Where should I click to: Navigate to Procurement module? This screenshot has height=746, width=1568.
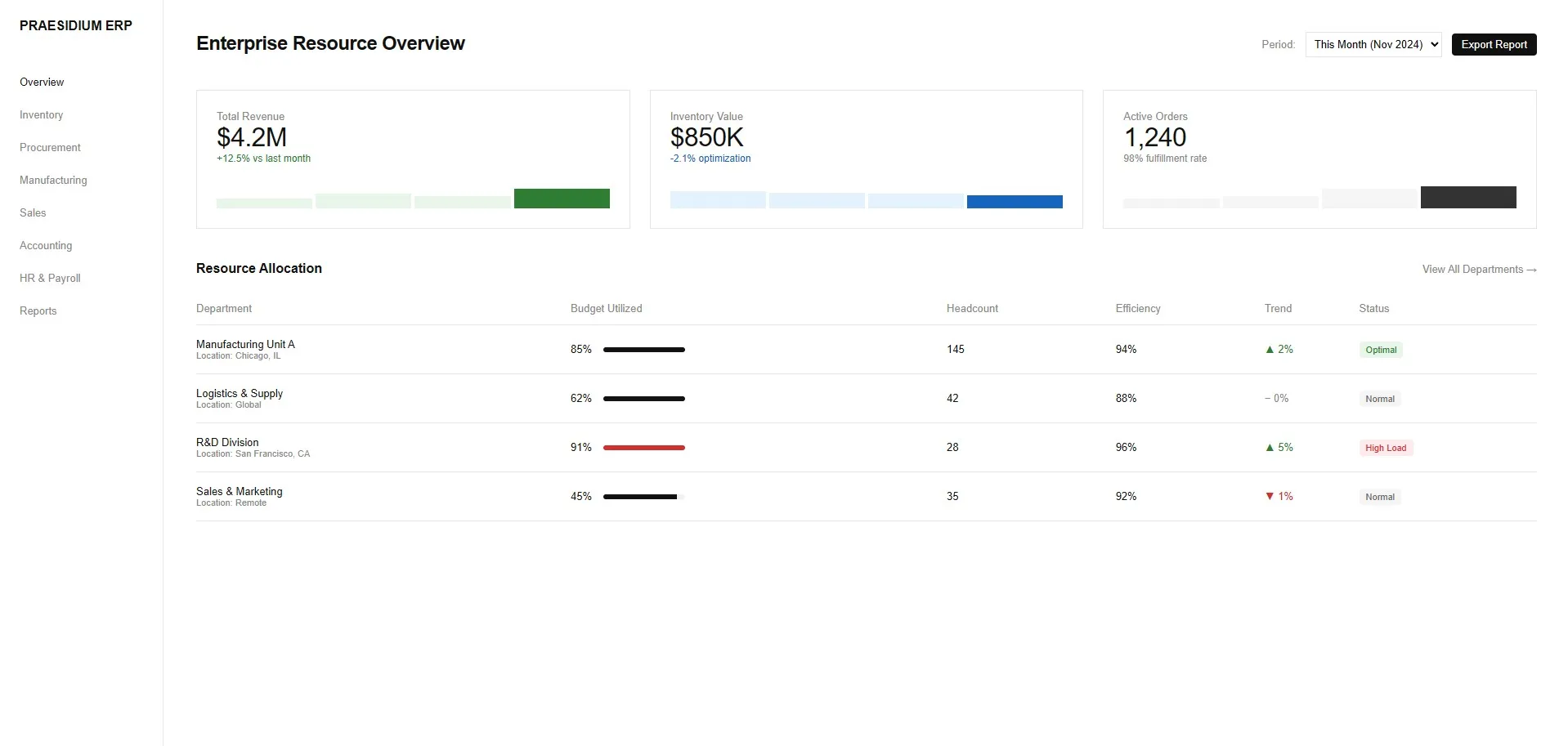tap(50, 147)
